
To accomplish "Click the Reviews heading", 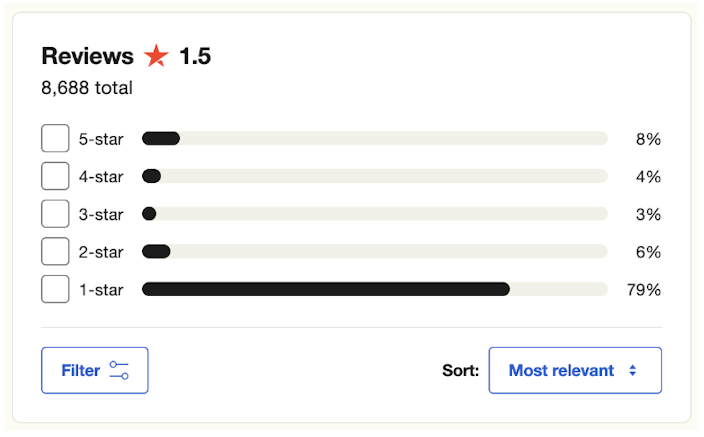I will pyautogui.click(x=88, y=56).
